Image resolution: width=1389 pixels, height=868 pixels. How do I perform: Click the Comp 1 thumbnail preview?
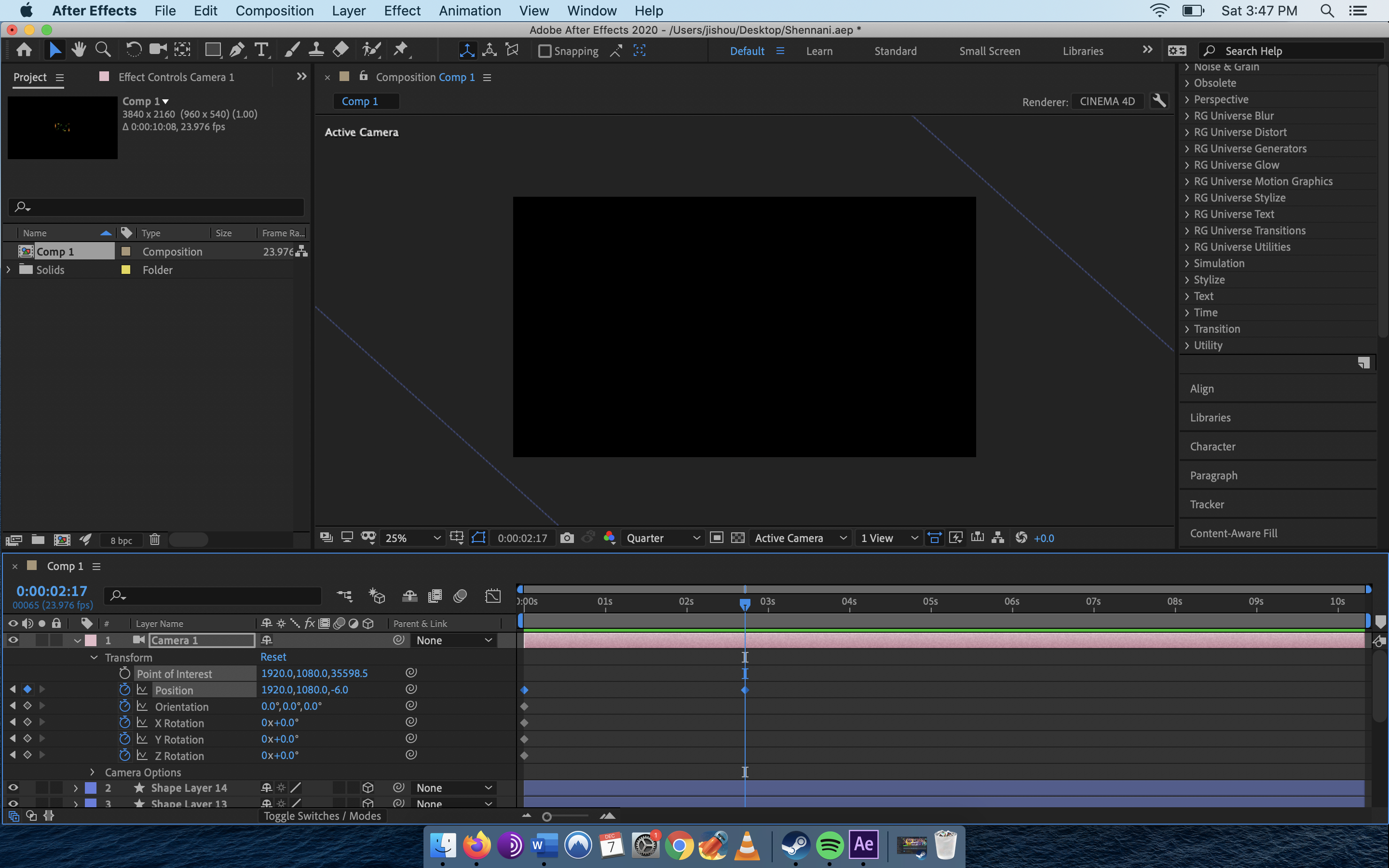pos(62,127)
